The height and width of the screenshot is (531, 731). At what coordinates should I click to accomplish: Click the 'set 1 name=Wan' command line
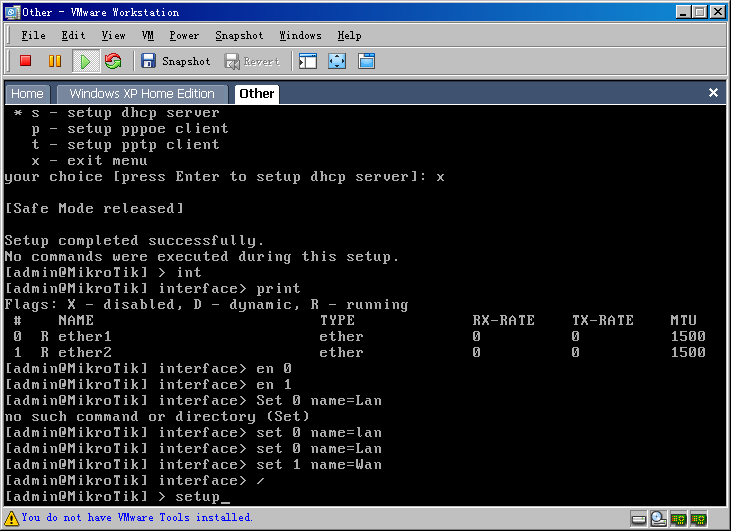click(x=193, y=464)
